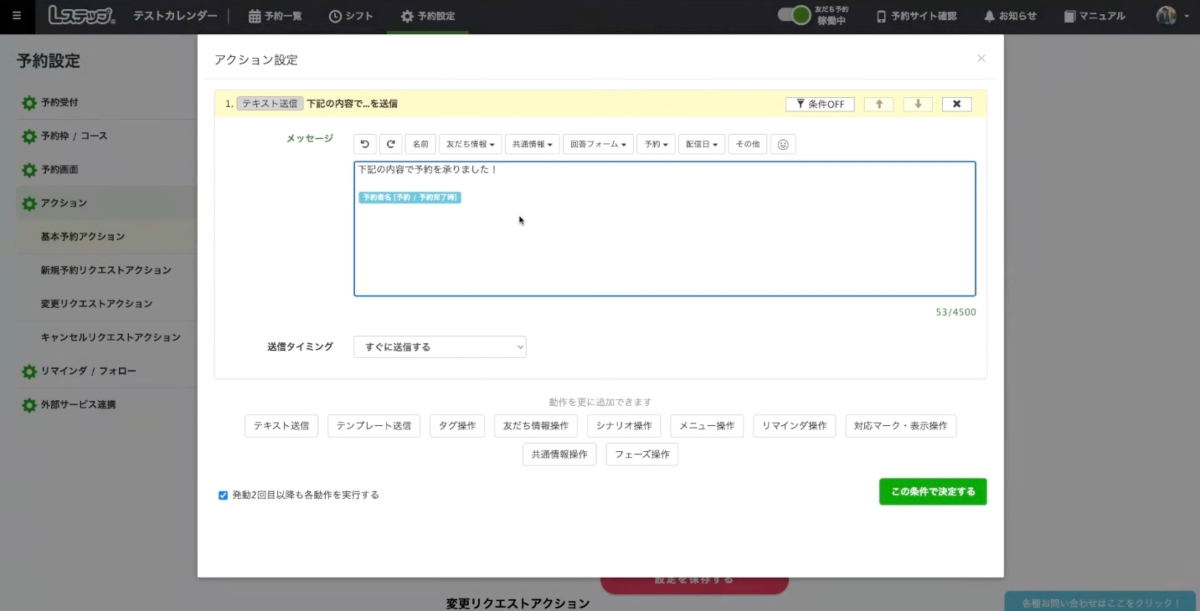Viewport: 1200px width, 611px height.
Task: Click the undo arrow in message toolbar
Action: [365, 145]
